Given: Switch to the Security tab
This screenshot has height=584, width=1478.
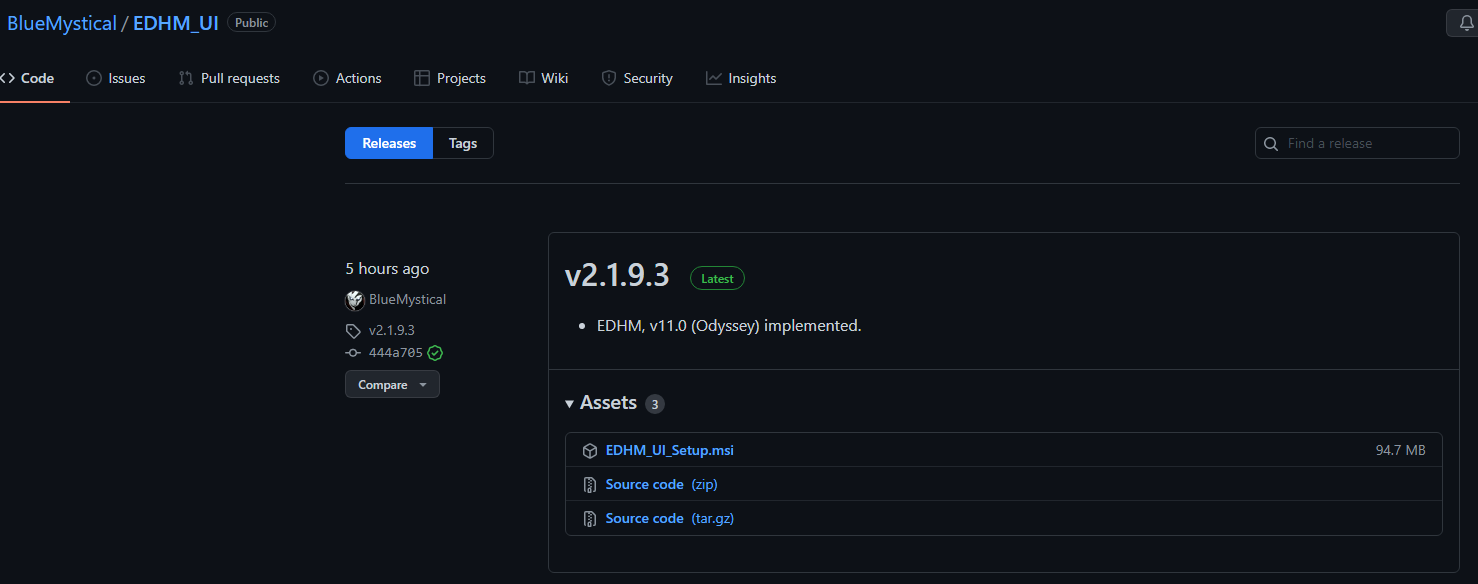Looking at the screenshot, I should point(637,78).
